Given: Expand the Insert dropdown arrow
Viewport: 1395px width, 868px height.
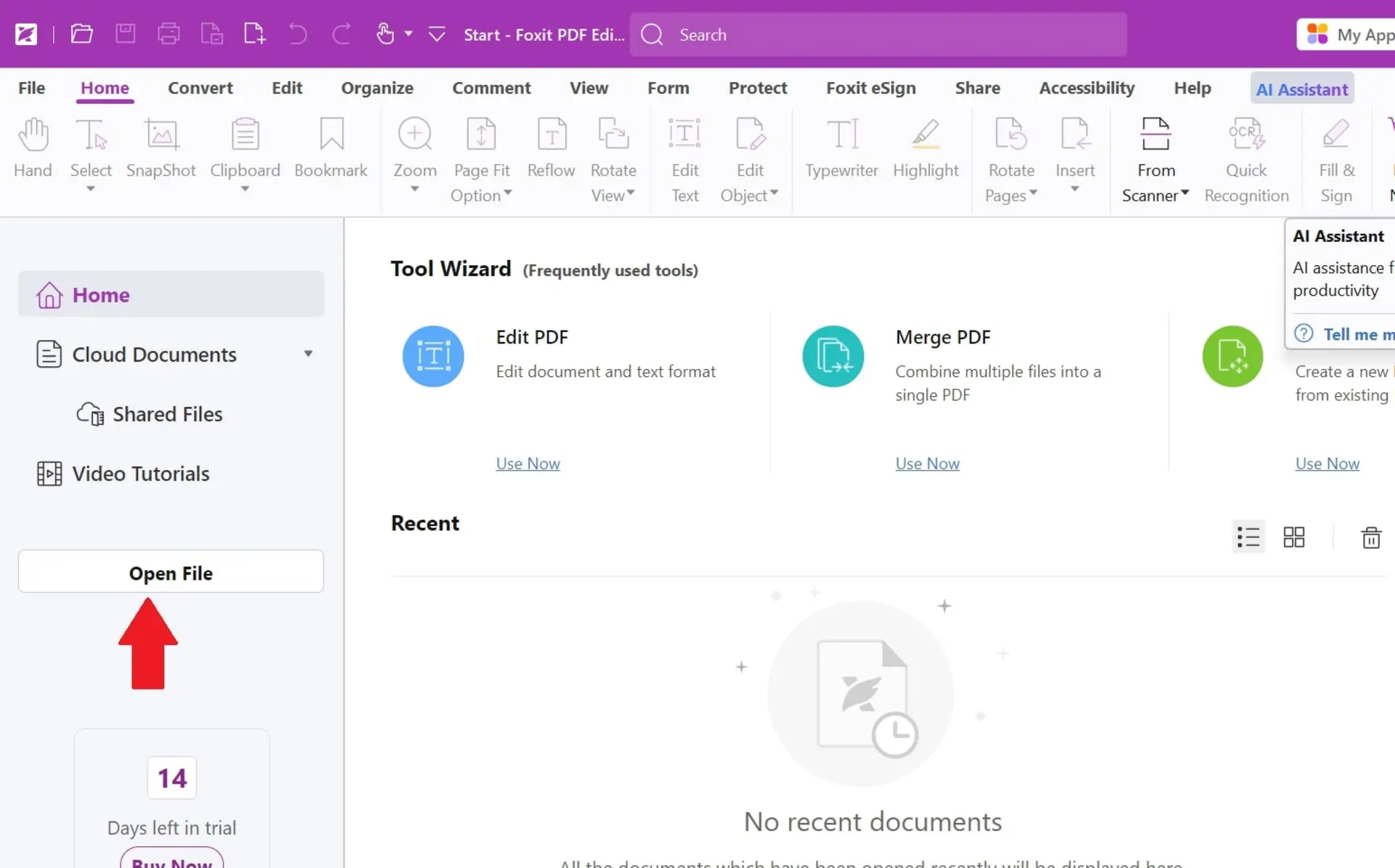Looking at the screenshot, I should click(x=1075, y=189).
